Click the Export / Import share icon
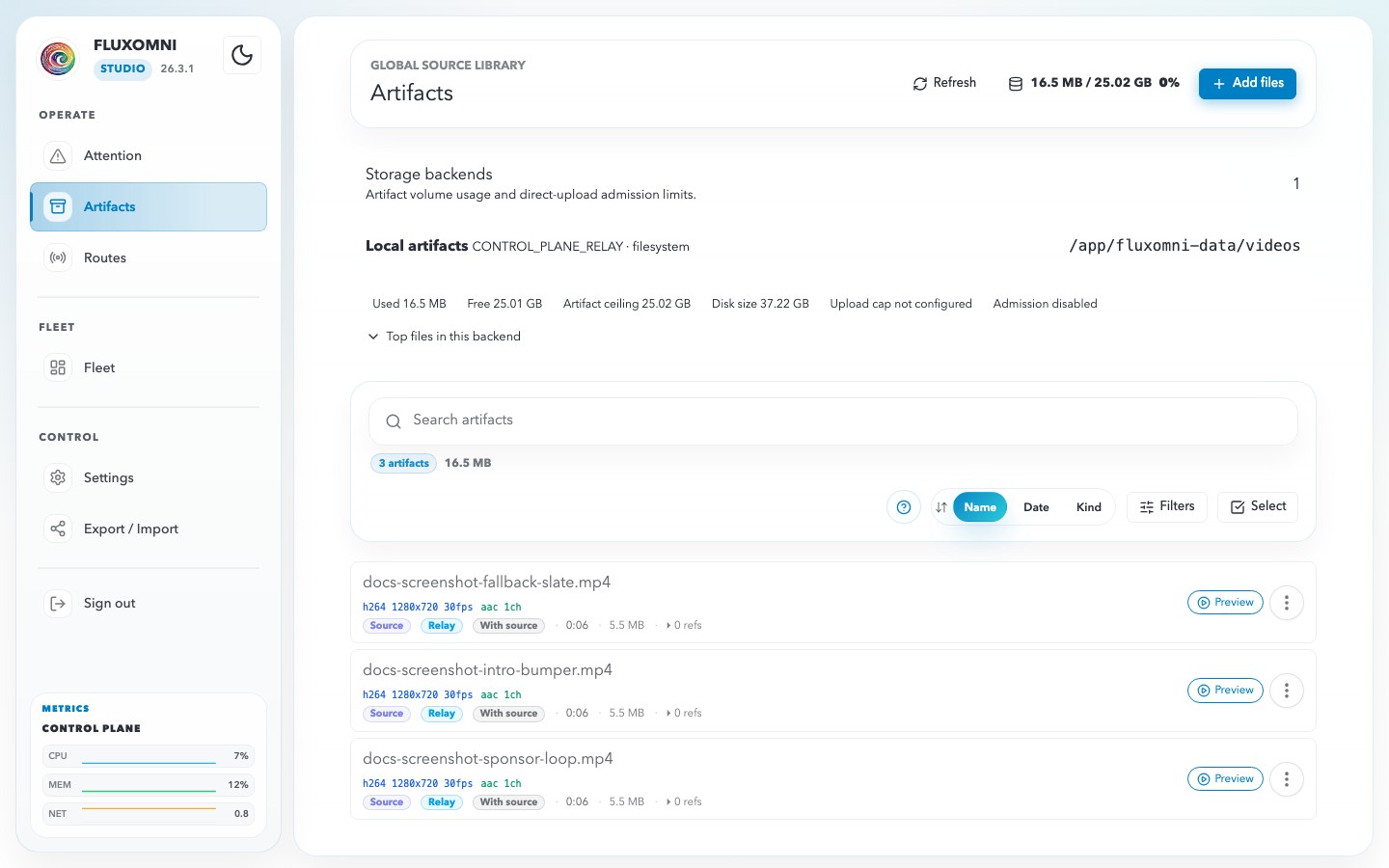 (58, 529)
